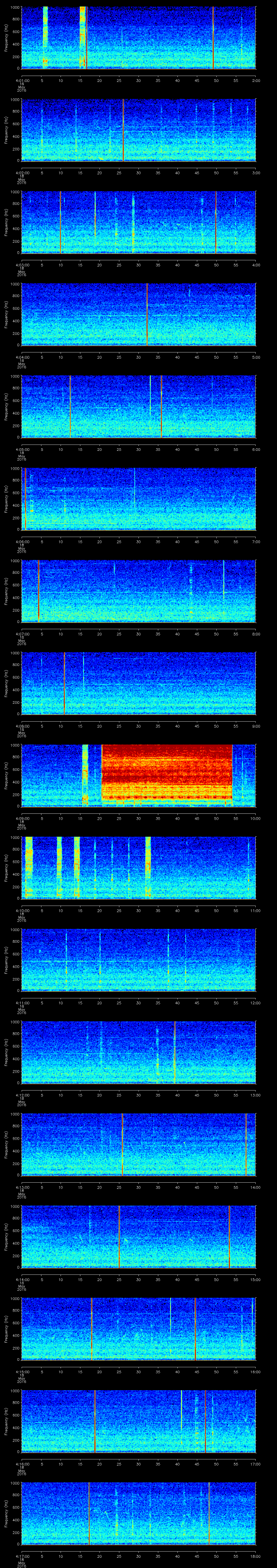Image resolution: width=277 pixels, height=1568 pixels.
Task: Click the 4:17:00 time label
Action: tap(22, 1556)
